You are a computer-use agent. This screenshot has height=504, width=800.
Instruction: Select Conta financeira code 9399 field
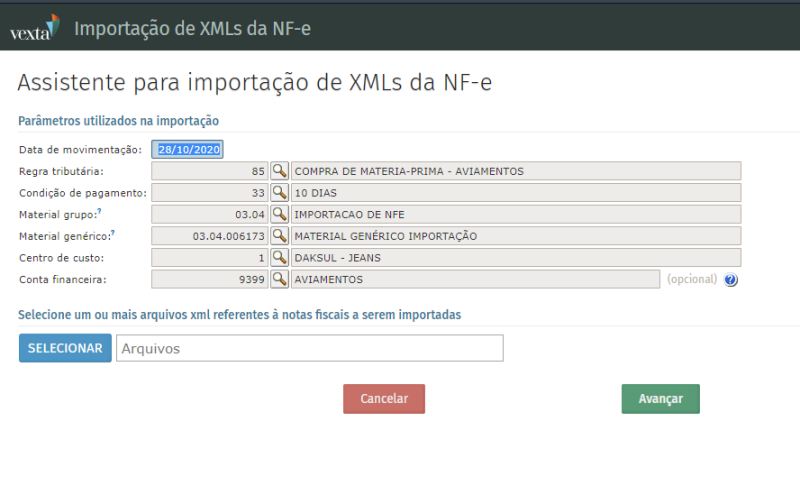coord(210,279)
